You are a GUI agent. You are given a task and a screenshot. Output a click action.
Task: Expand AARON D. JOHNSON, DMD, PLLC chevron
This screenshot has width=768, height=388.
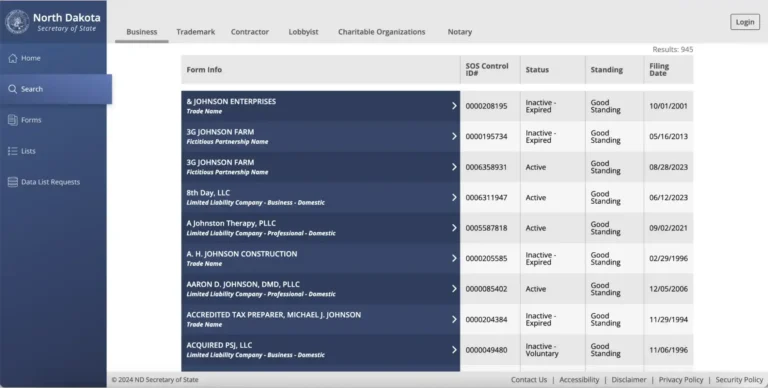pyautogui.click(x=454, y=289)
